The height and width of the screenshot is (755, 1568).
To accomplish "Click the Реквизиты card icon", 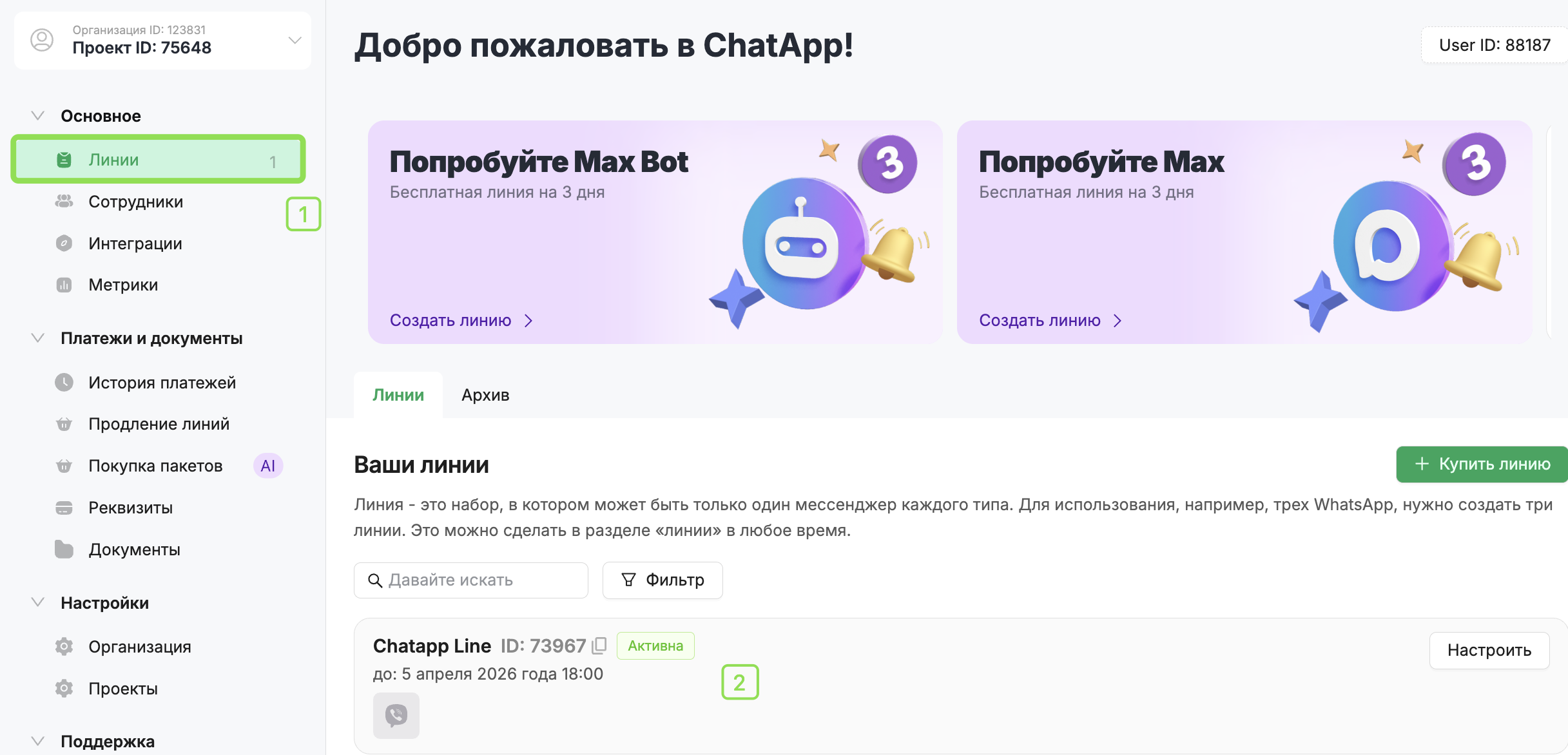I will [64, 508].
